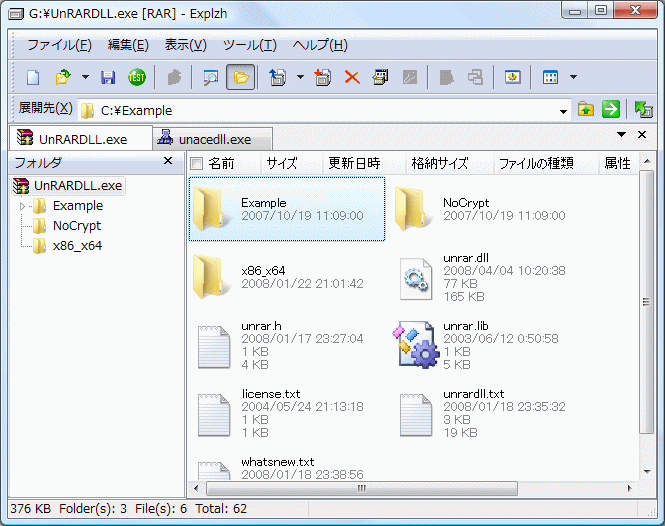This screenshot has width=665, height=526.
Task: Click the blue floppy disk save icon
Action: point(109,77)
